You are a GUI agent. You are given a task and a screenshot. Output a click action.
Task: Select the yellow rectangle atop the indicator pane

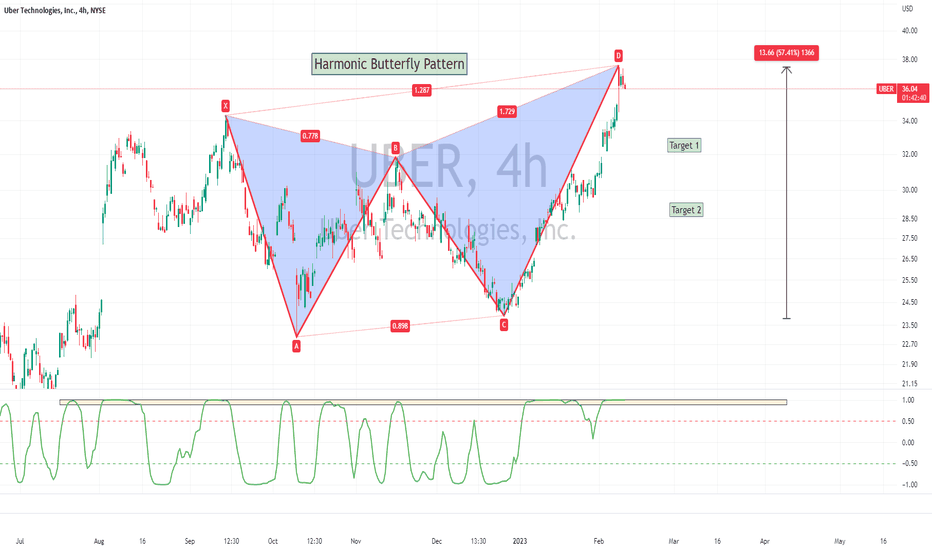[423, 403]
